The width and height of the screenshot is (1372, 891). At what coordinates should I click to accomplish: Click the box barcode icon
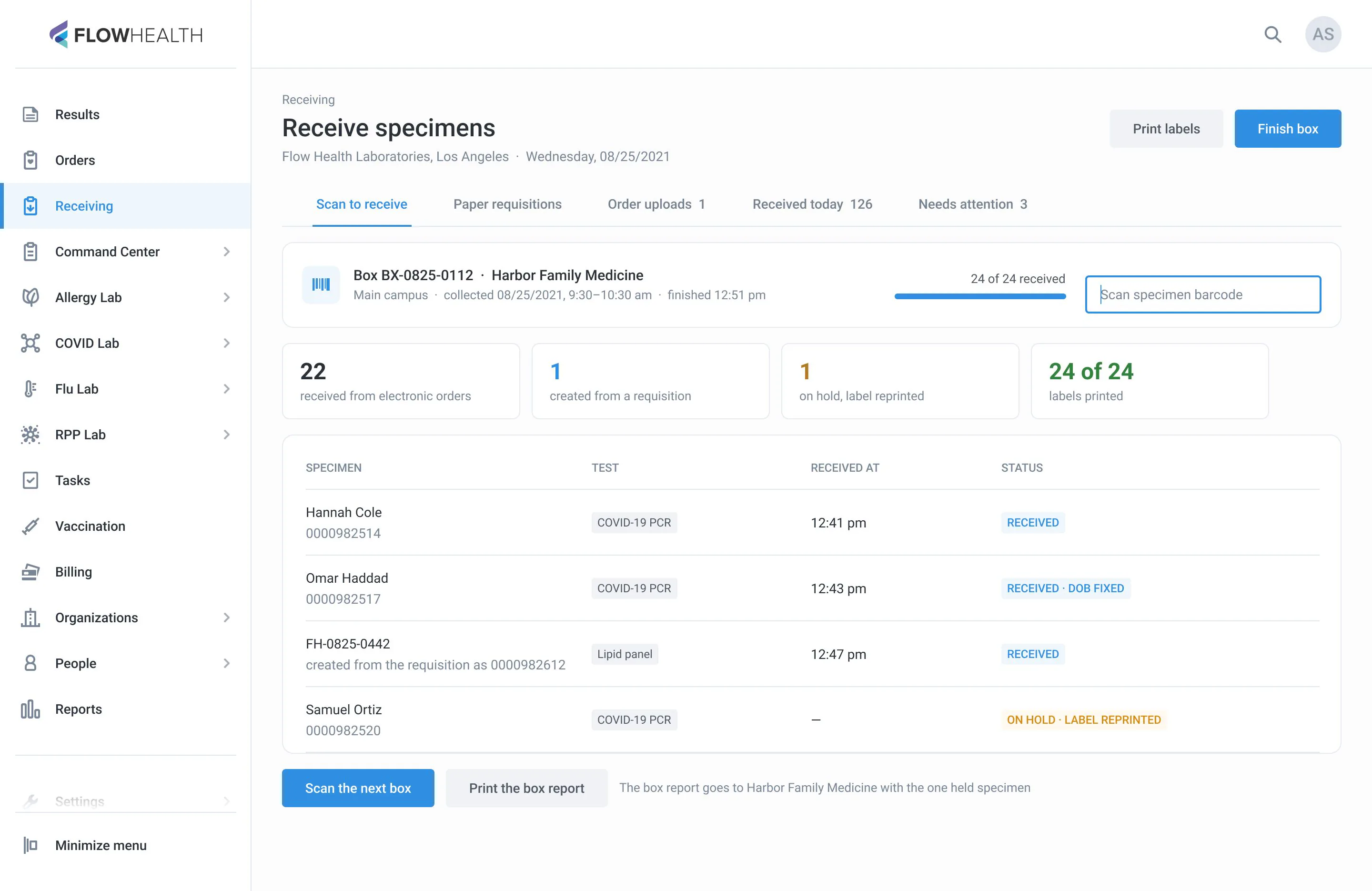pos(321,284)
